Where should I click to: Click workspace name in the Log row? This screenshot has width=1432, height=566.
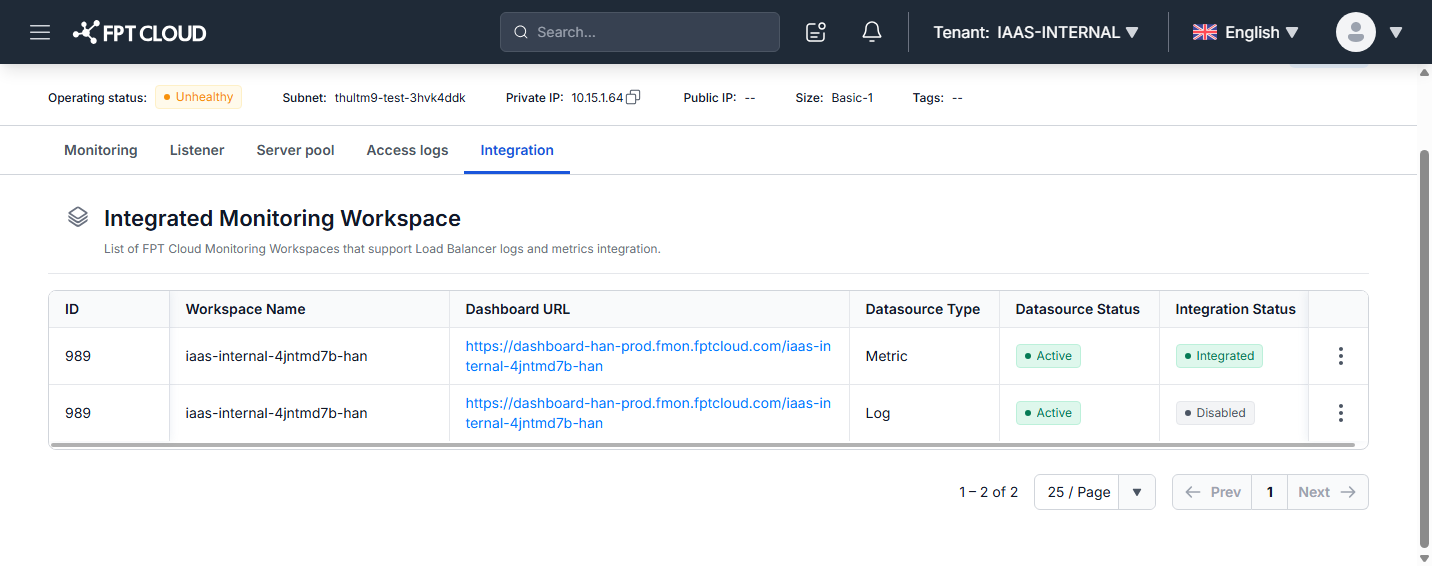coord(276,413)
